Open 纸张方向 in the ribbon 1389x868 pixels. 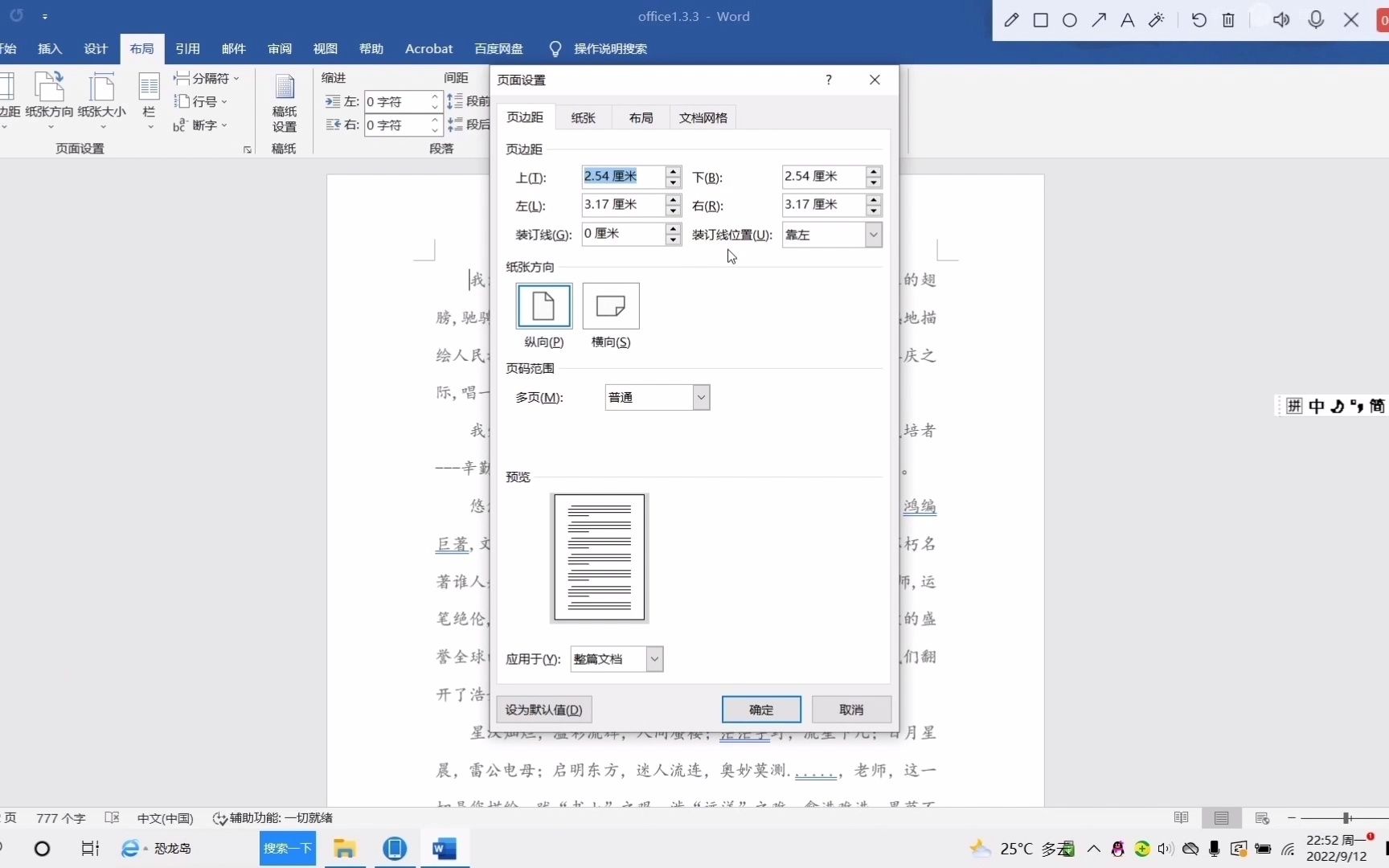[49, 100]
